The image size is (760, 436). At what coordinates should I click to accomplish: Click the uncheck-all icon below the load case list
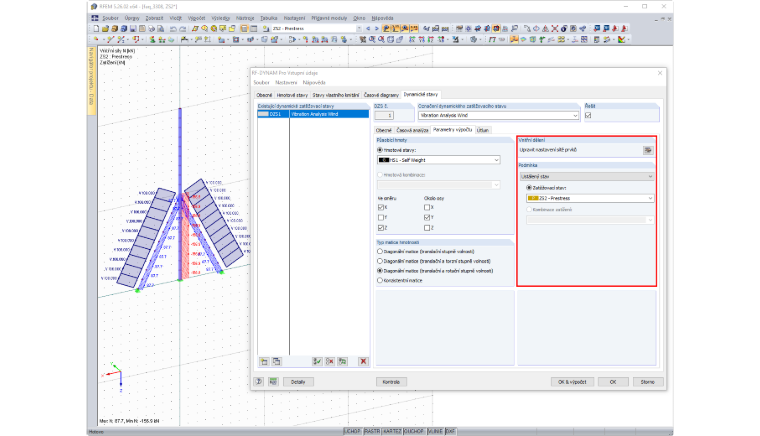pos(330,361)
